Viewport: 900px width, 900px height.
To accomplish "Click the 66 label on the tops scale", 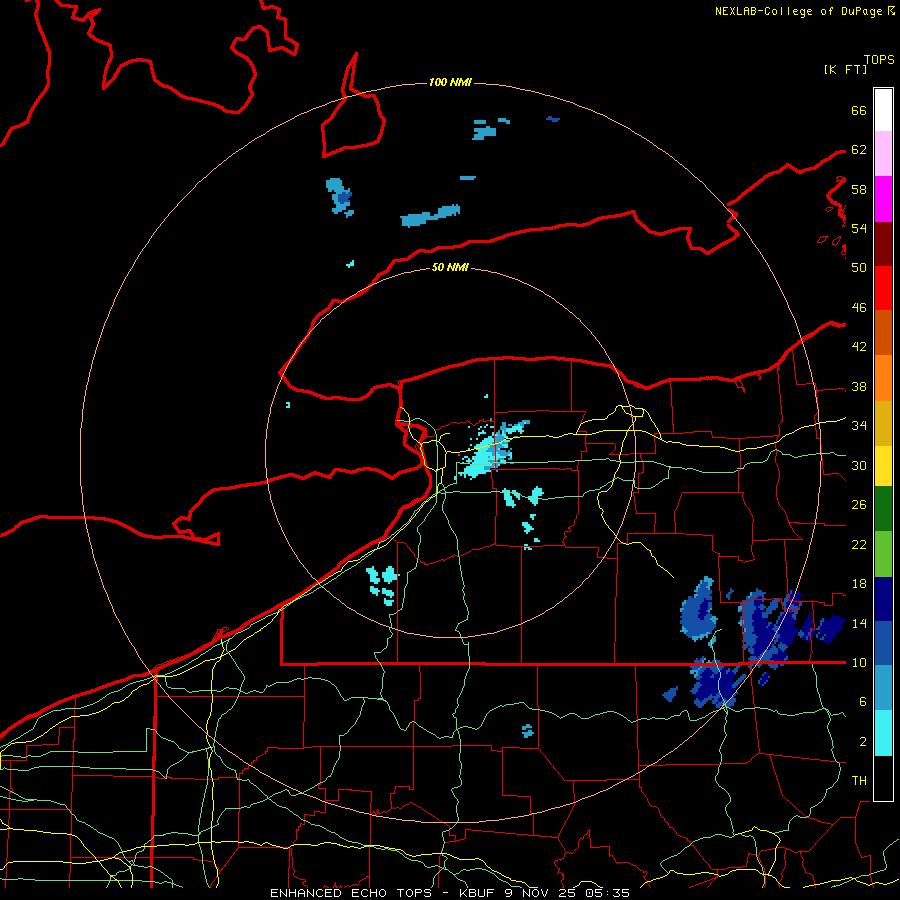I will point(859,110).
